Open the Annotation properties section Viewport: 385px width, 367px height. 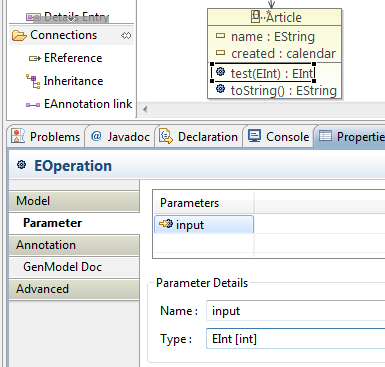(x=74, y=245)
